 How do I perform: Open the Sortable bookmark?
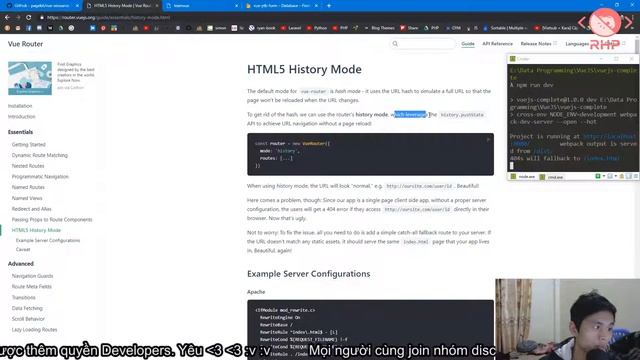point(505,28)
